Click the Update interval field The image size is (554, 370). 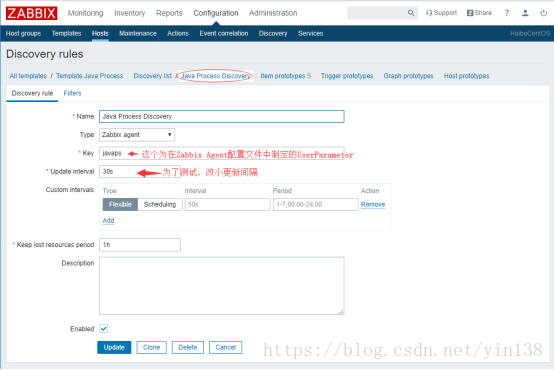pos(140,171)
